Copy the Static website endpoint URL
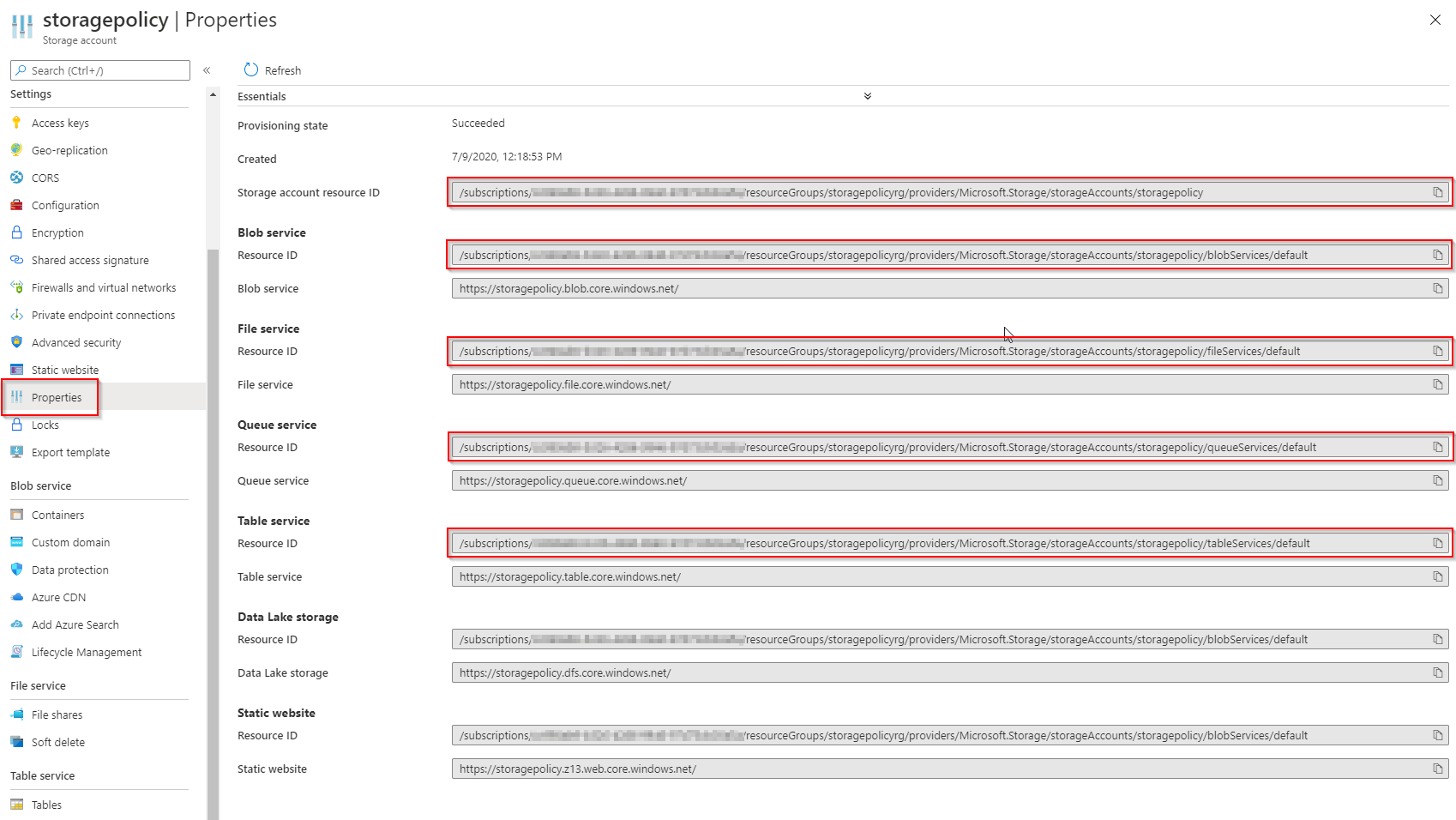This screenshot has height=820, width=1456. pos(1438,769)
